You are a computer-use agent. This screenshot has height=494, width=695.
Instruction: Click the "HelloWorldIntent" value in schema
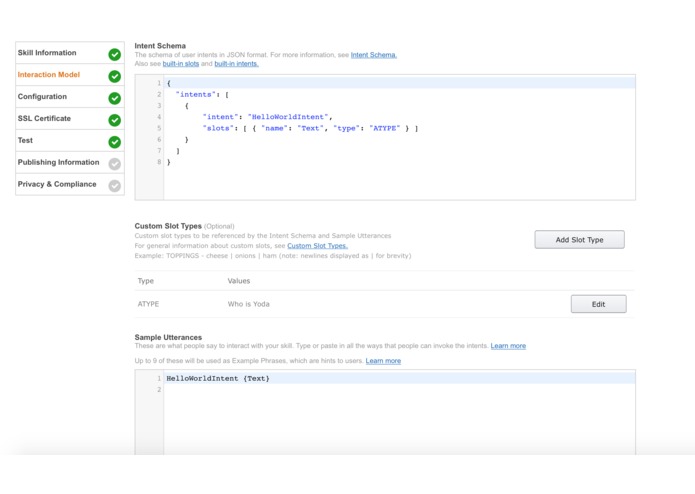point(288,117)
